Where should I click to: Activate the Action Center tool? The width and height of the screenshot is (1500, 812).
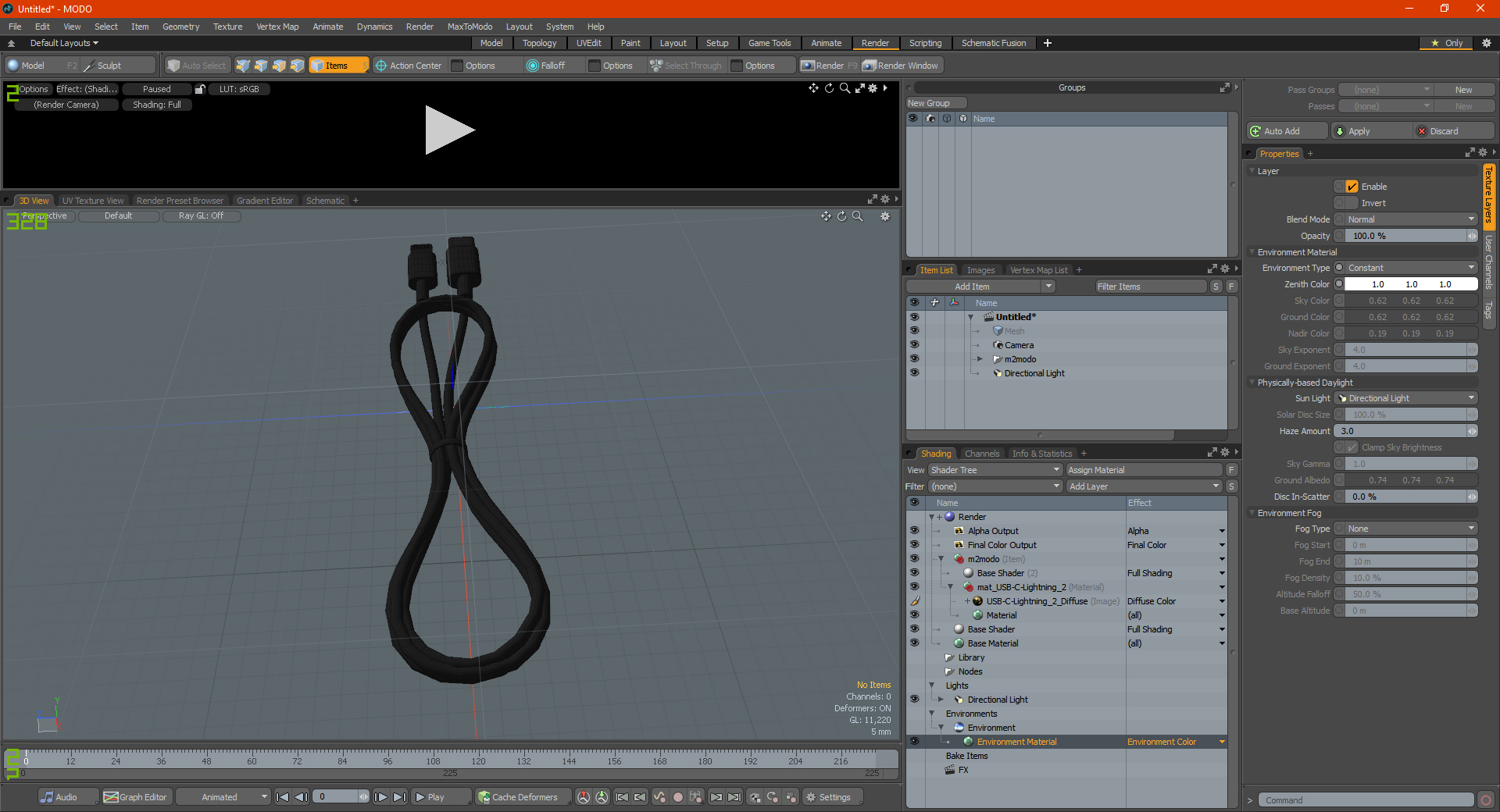tap(408, 66)
